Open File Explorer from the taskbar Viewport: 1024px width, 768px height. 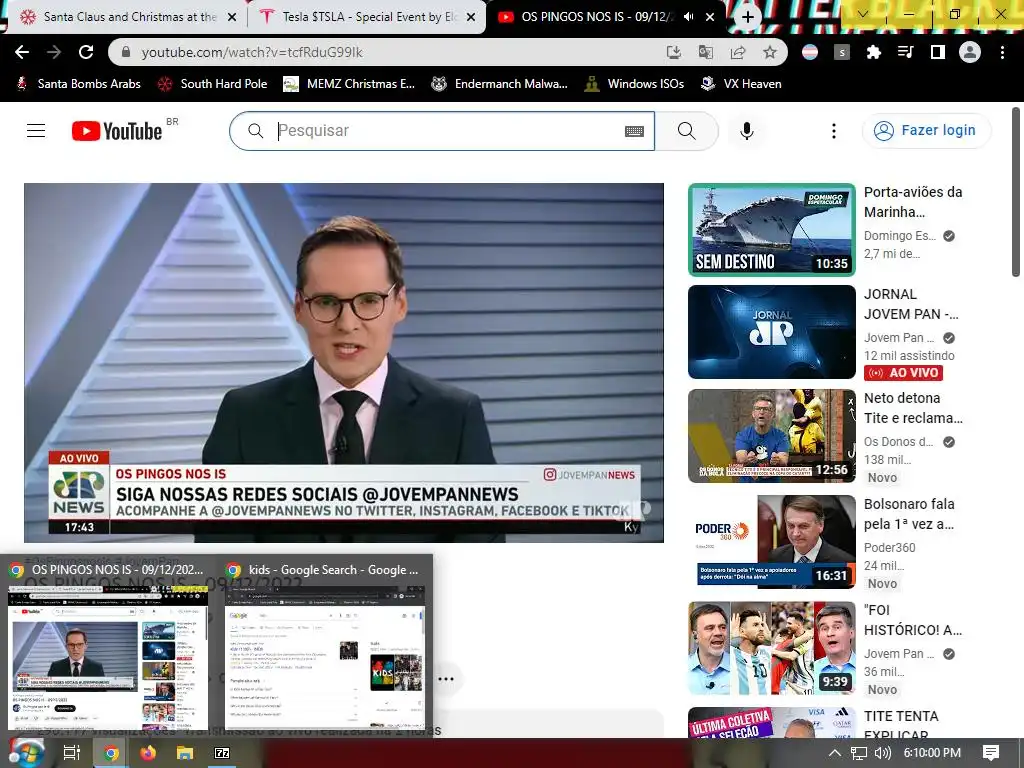(x=185, y=753)
